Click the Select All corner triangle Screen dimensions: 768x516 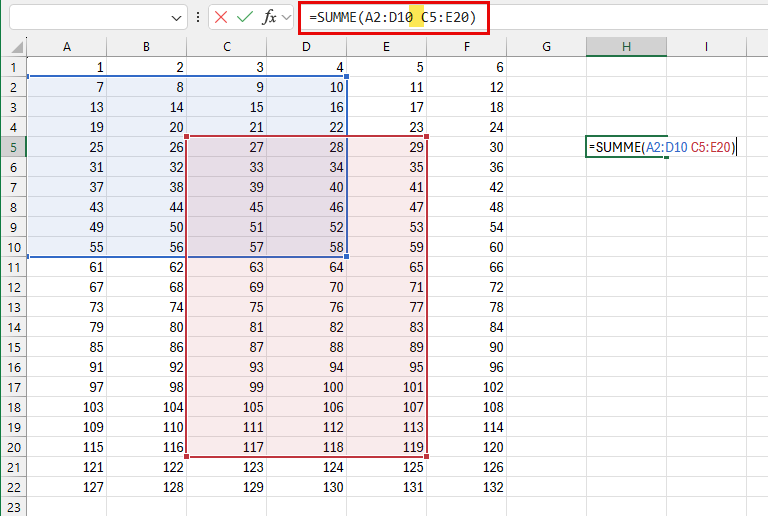[14, 47]
